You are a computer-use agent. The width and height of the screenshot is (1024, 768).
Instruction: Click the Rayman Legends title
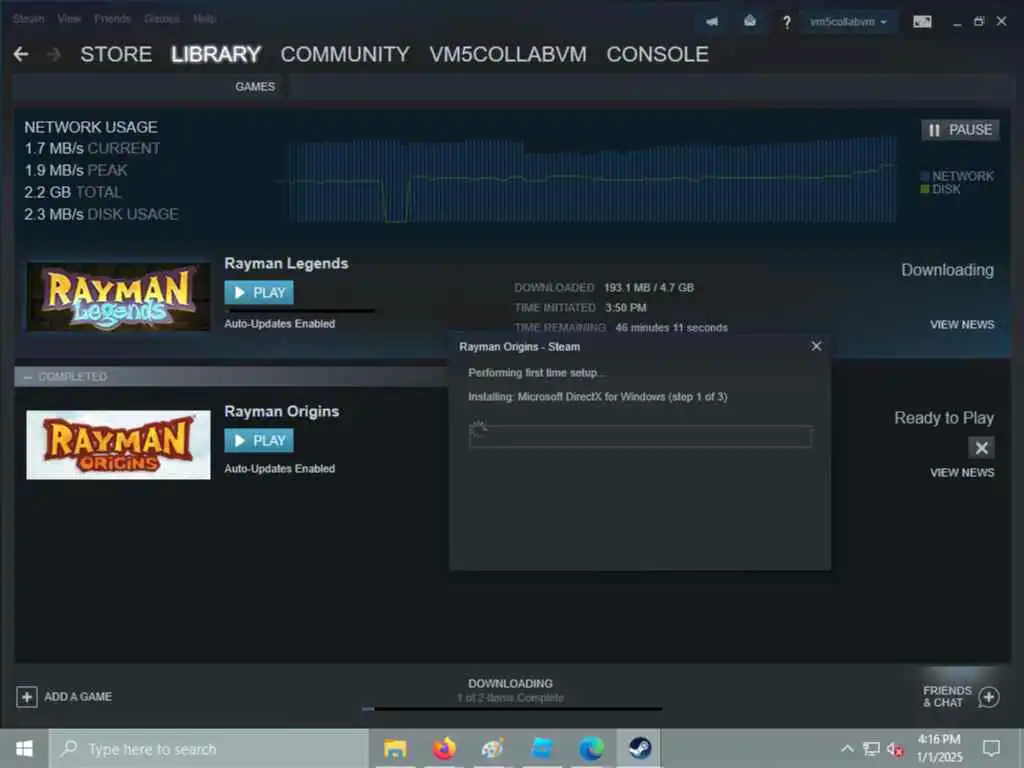click(x=286, y=263)
